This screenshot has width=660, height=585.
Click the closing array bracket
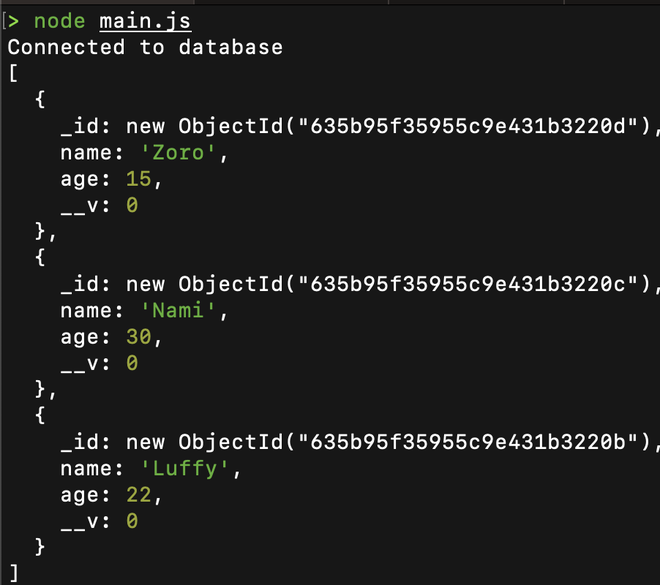(14, 573)
